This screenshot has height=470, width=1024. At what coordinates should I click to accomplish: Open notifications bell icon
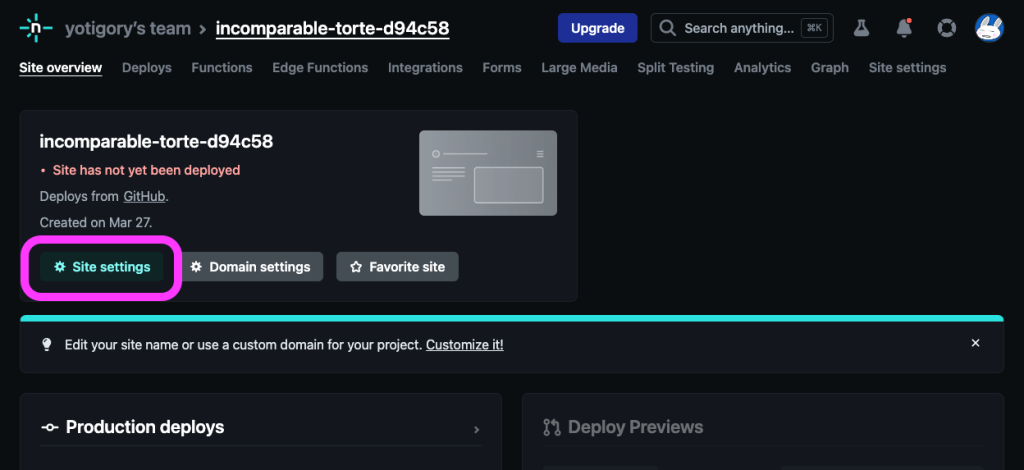[904, 28]
